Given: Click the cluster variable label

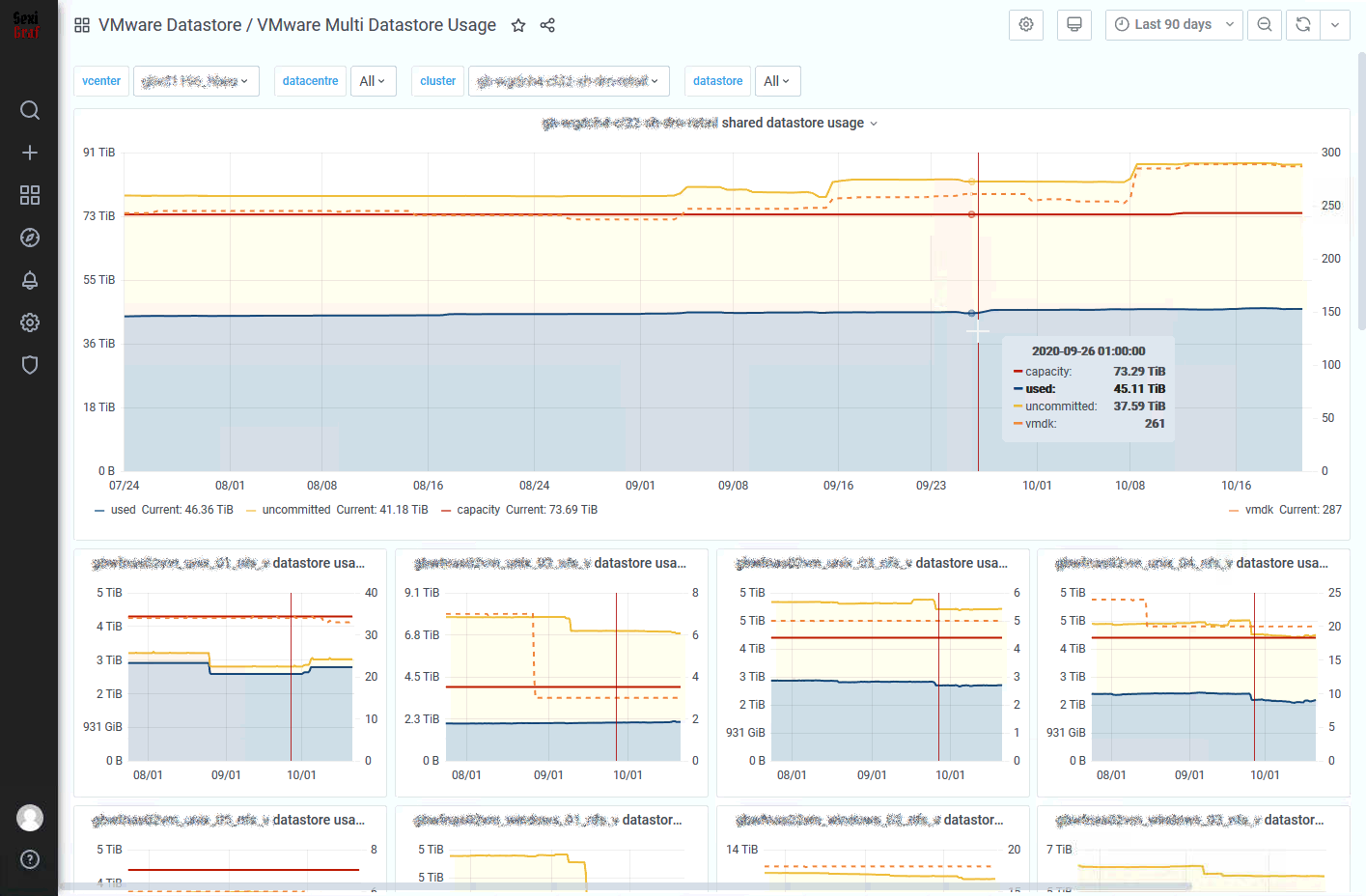Looking at the screenshot, I should [x=438, y=81].
